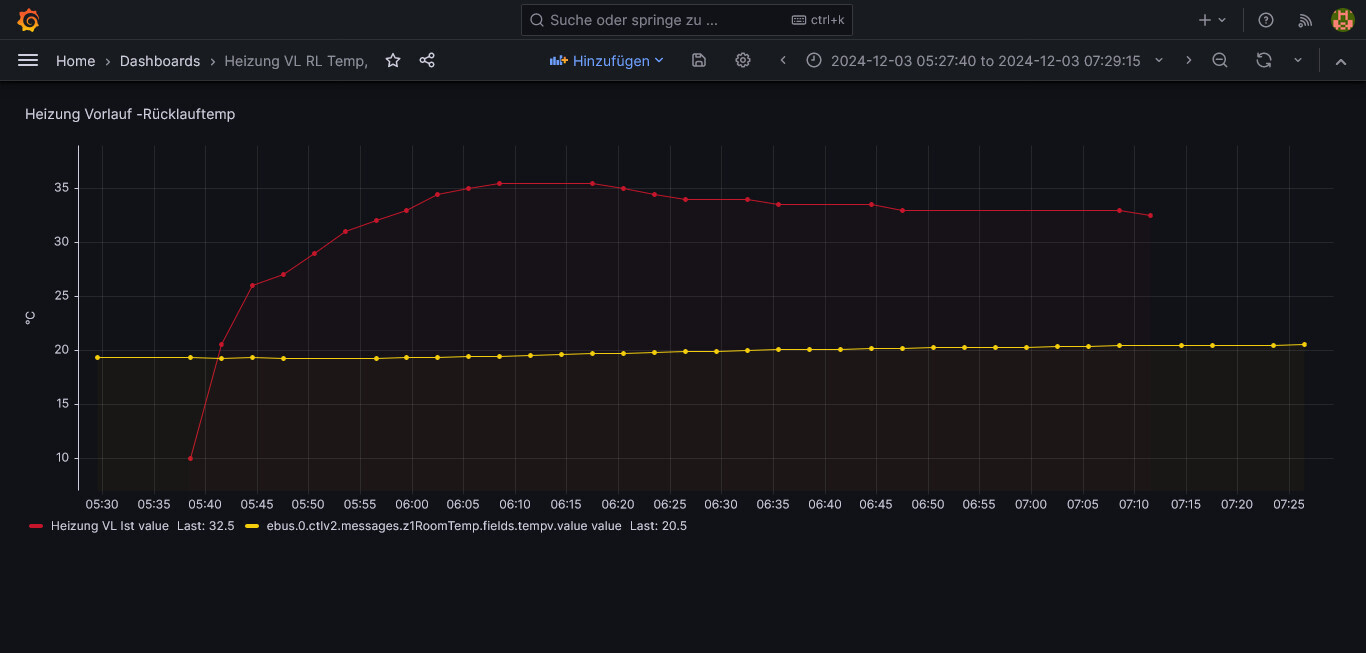Save the dashboard with disk icon
The image size is (1366, 653).
(x=699, y=61)
